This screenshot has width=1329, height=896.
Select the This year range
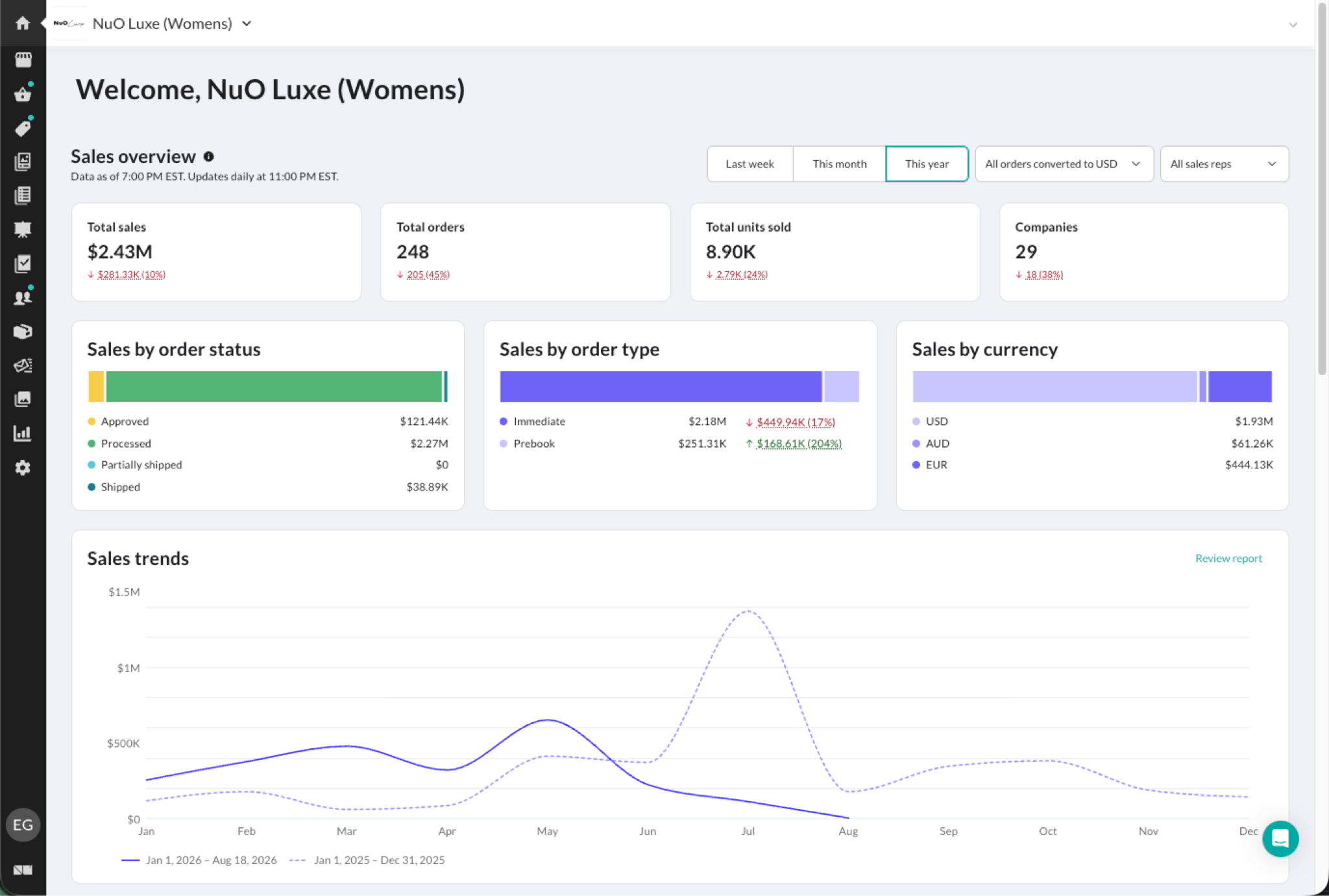tap(927, 164)
